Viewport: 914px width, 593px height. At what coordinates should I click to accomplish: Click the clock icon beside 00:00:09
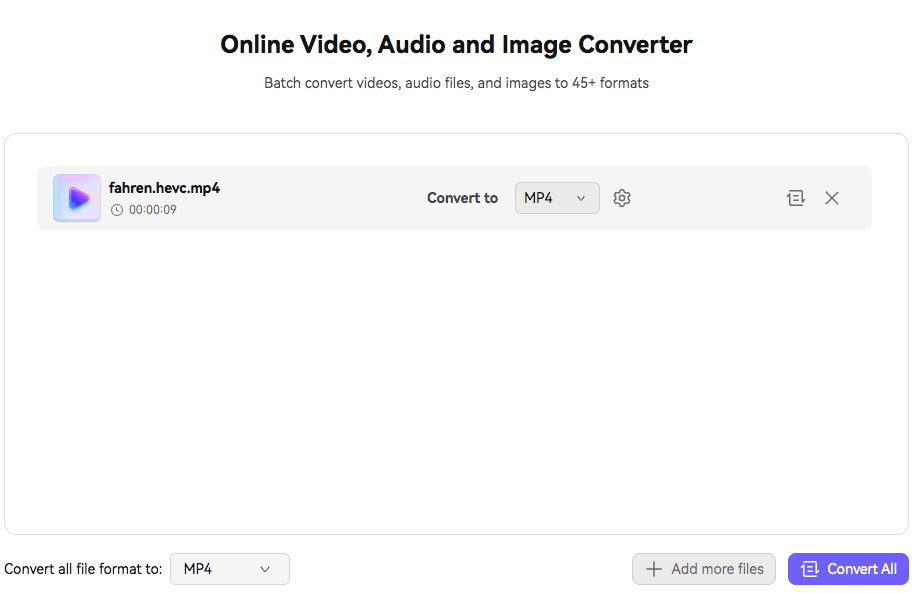(117, 210)
